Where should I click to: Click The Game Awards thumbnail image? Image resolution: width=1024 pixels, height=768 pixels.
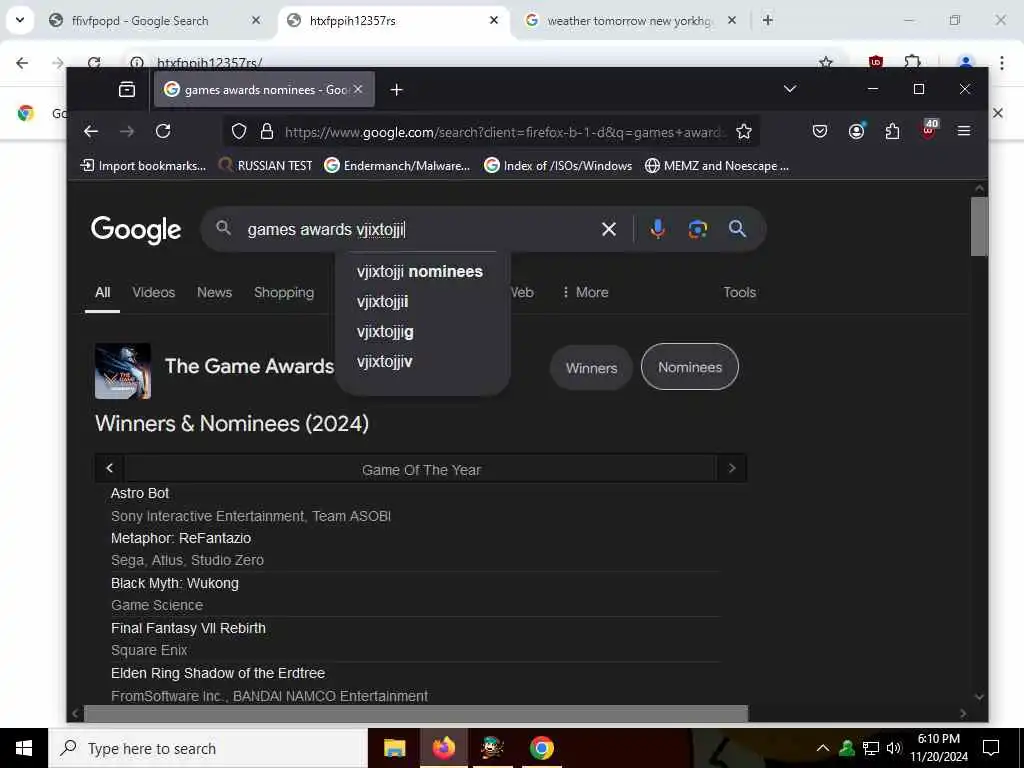123,371
